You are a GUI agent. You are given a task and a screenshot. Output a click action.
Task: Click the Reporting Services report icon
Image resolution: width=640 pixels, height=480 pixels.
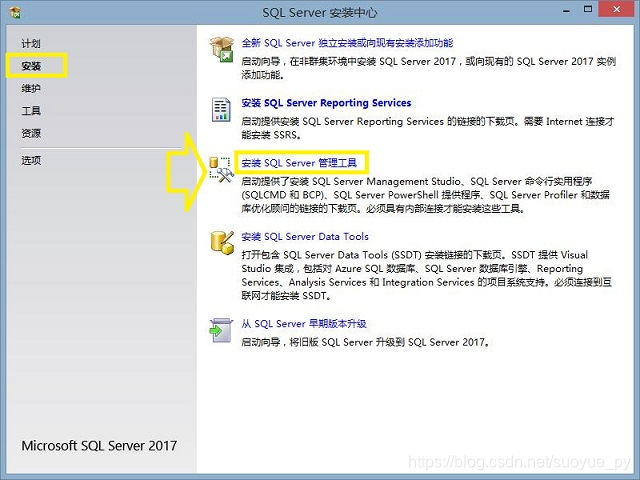(221, 109)
